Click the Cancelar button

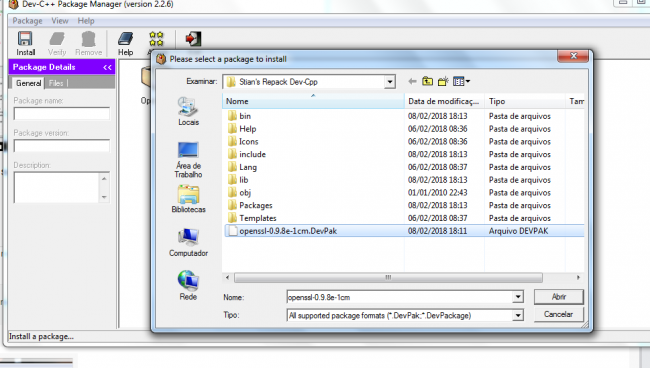558,315
